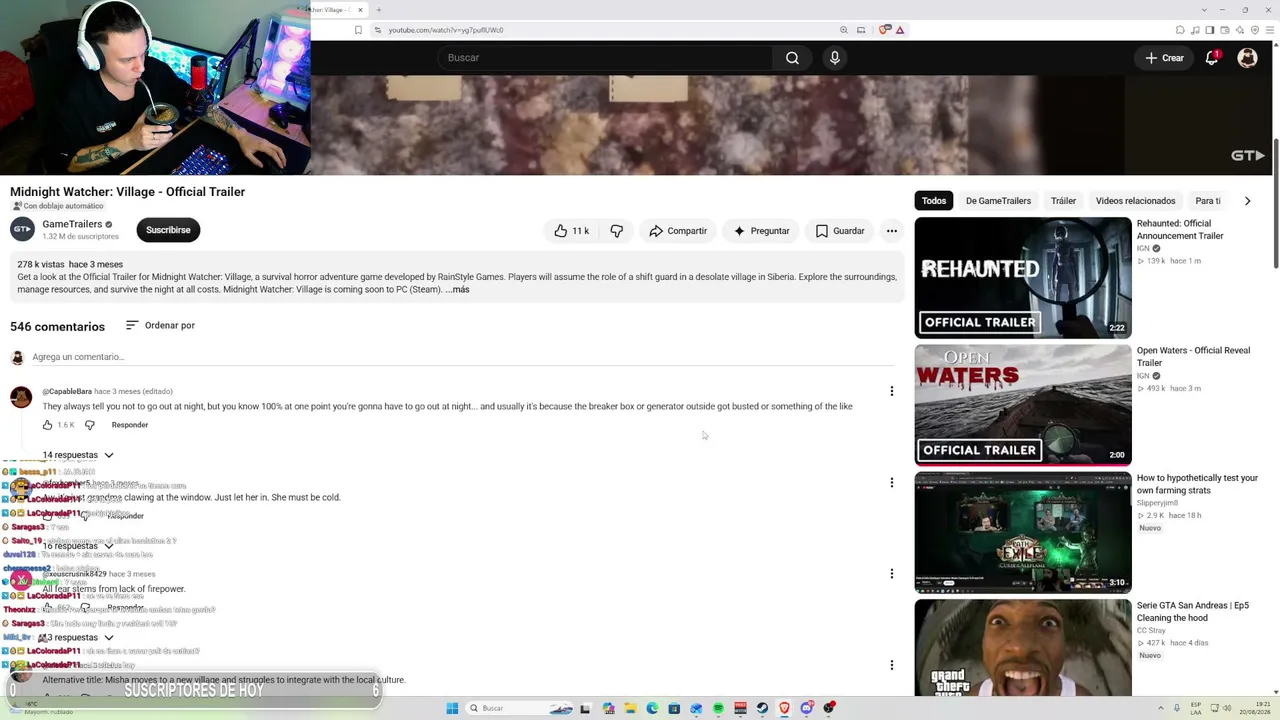The image size is (1280, 720).
Task: Click the Brave Shields icon in address bar
Action: (x=884, y=30)
